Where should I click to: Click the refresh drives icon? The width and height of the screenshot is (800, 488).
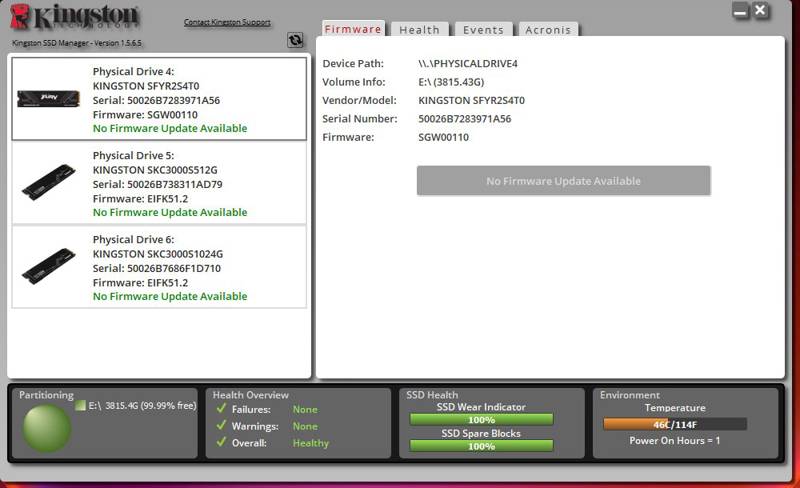[x=295, y=40]
